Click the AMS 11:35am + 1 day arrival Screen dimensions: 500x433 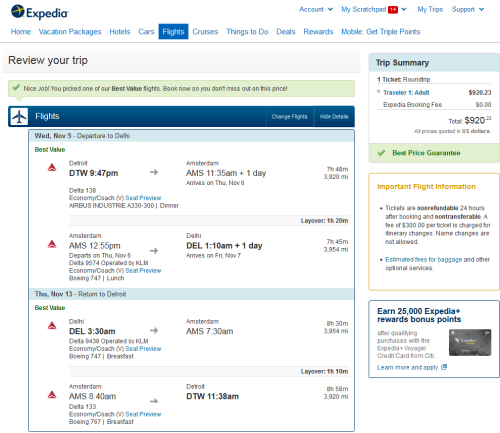click(x=226, y=173)
